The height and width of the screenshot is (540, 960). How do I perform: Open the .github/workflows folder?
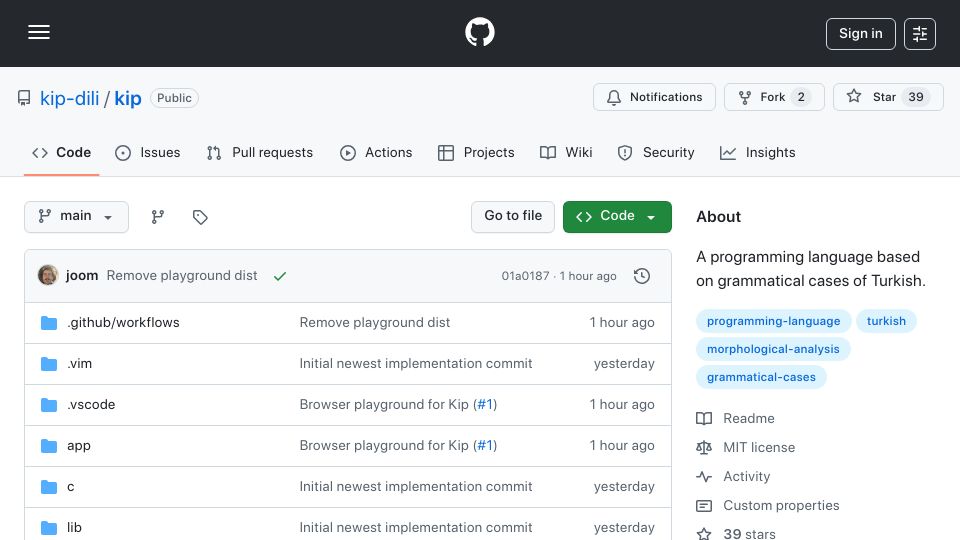[x=123, y=323]
